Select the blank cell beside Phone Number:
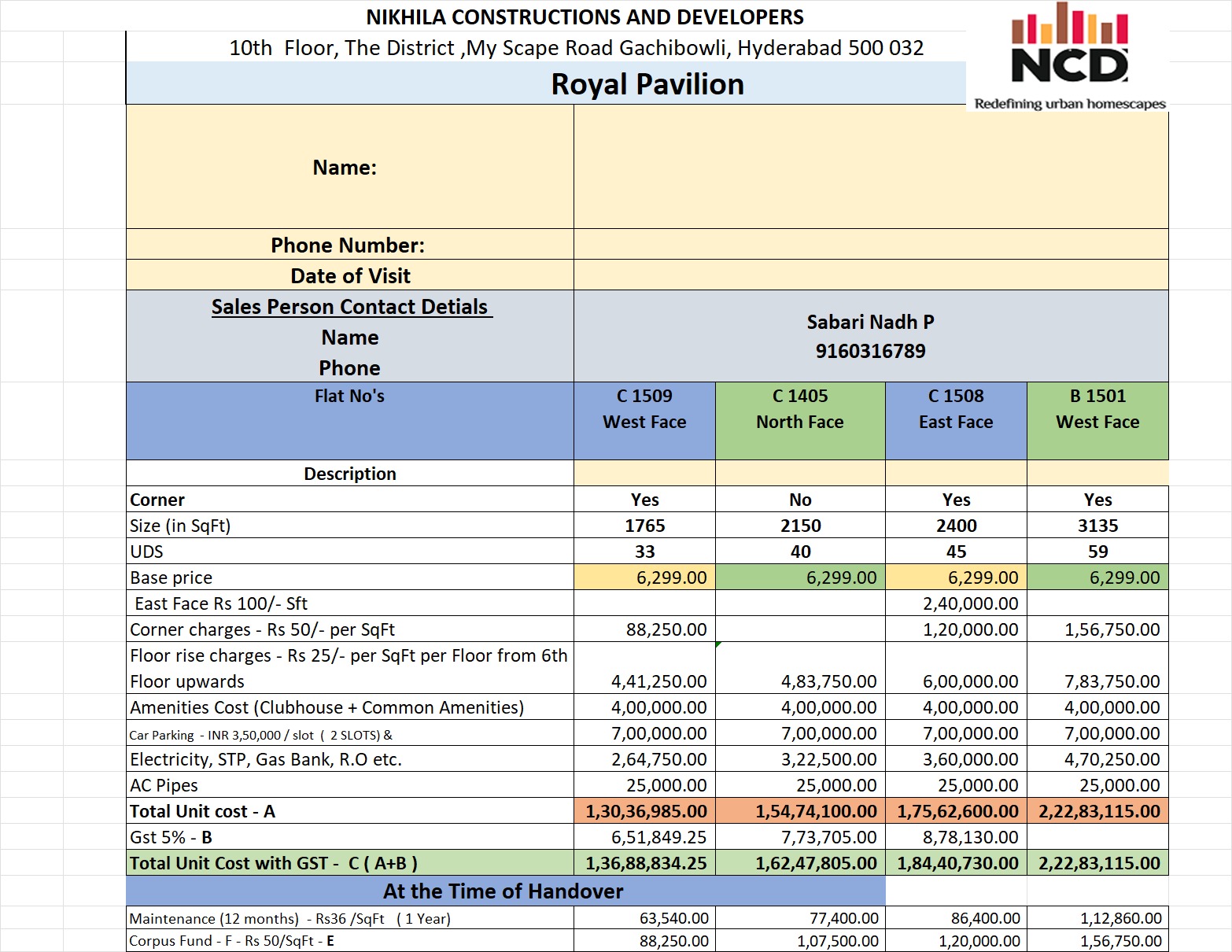 [871, 245]
